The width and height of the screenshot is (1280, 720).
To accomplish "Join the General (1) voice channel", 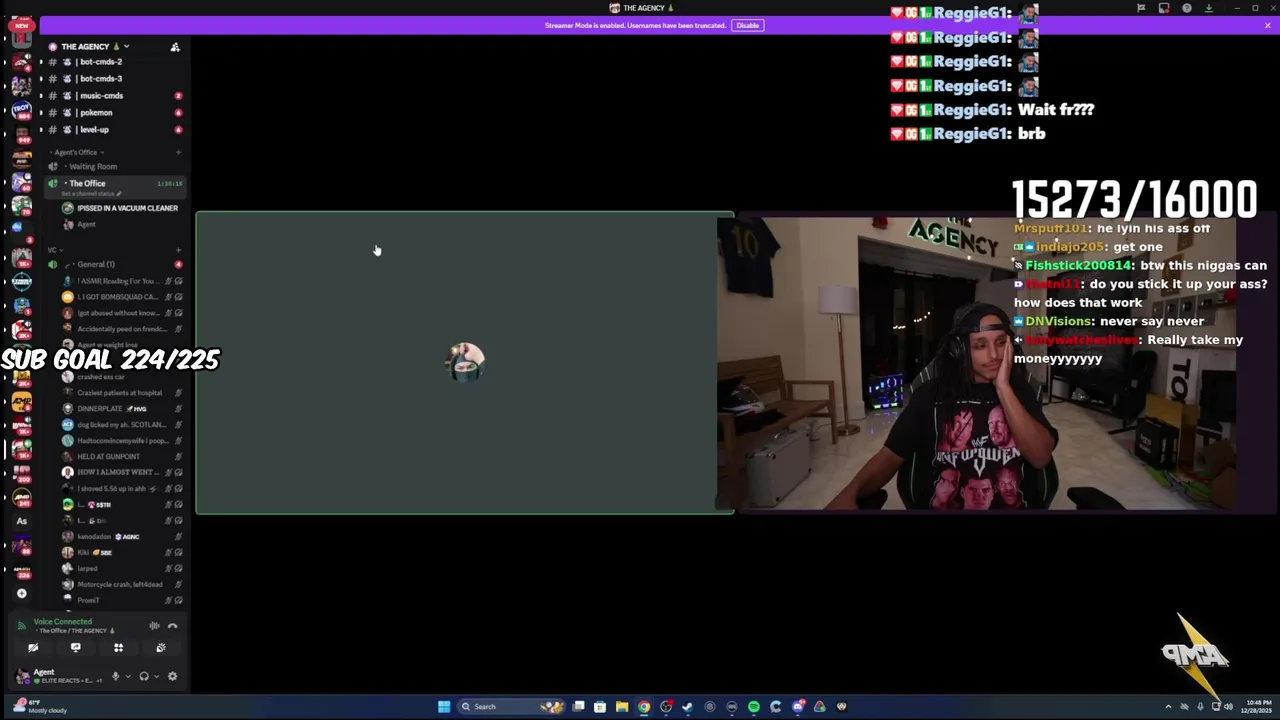I will point(96,265).
